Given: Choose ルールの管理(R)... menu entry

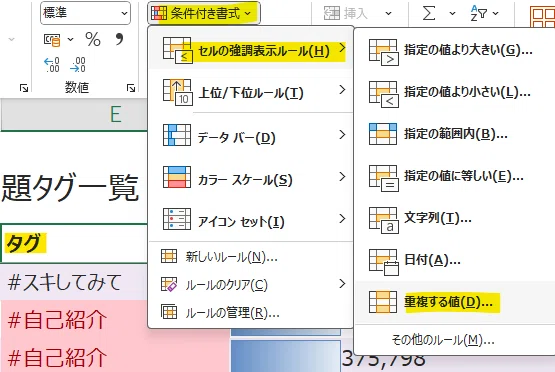Looking at the screenshot, I should click(251, 313).
